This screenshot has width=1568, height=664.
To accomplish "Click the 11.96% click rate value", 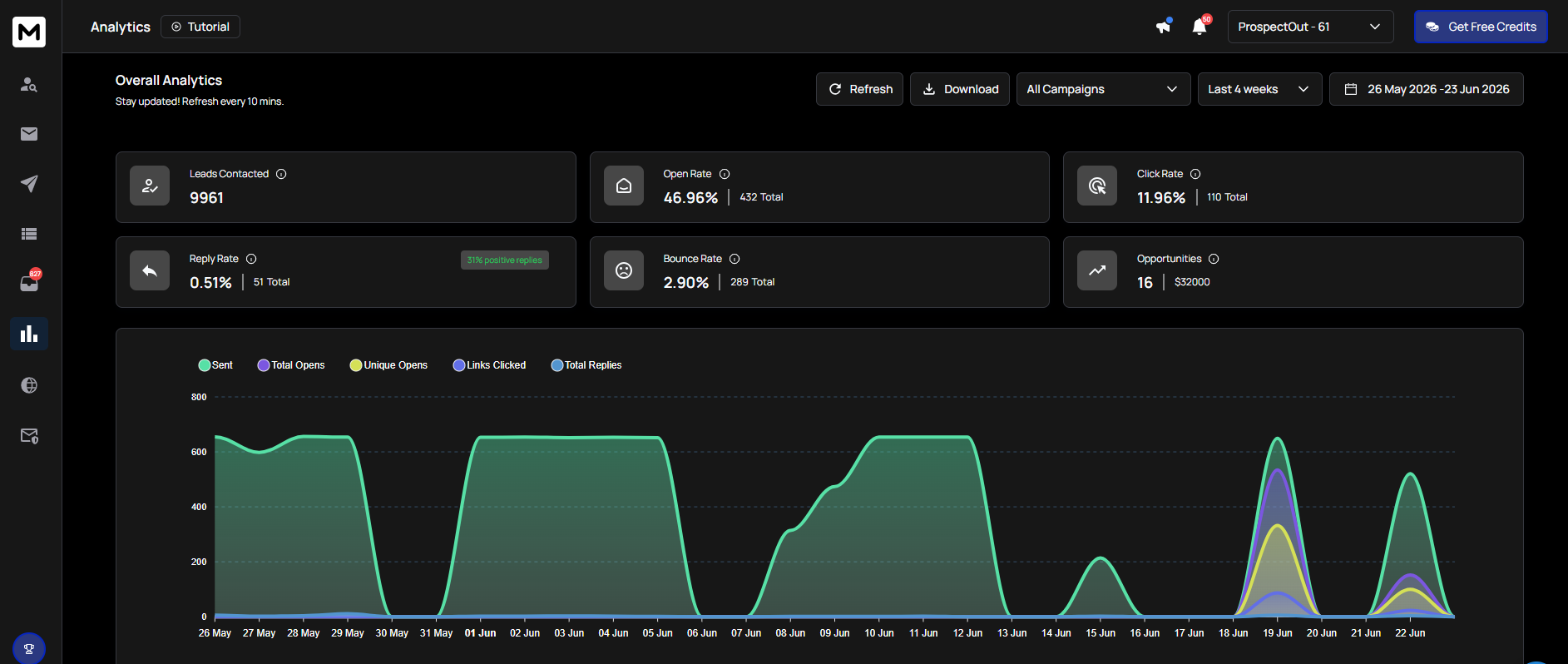I will pyautogui.click(x=1161, y=198).
